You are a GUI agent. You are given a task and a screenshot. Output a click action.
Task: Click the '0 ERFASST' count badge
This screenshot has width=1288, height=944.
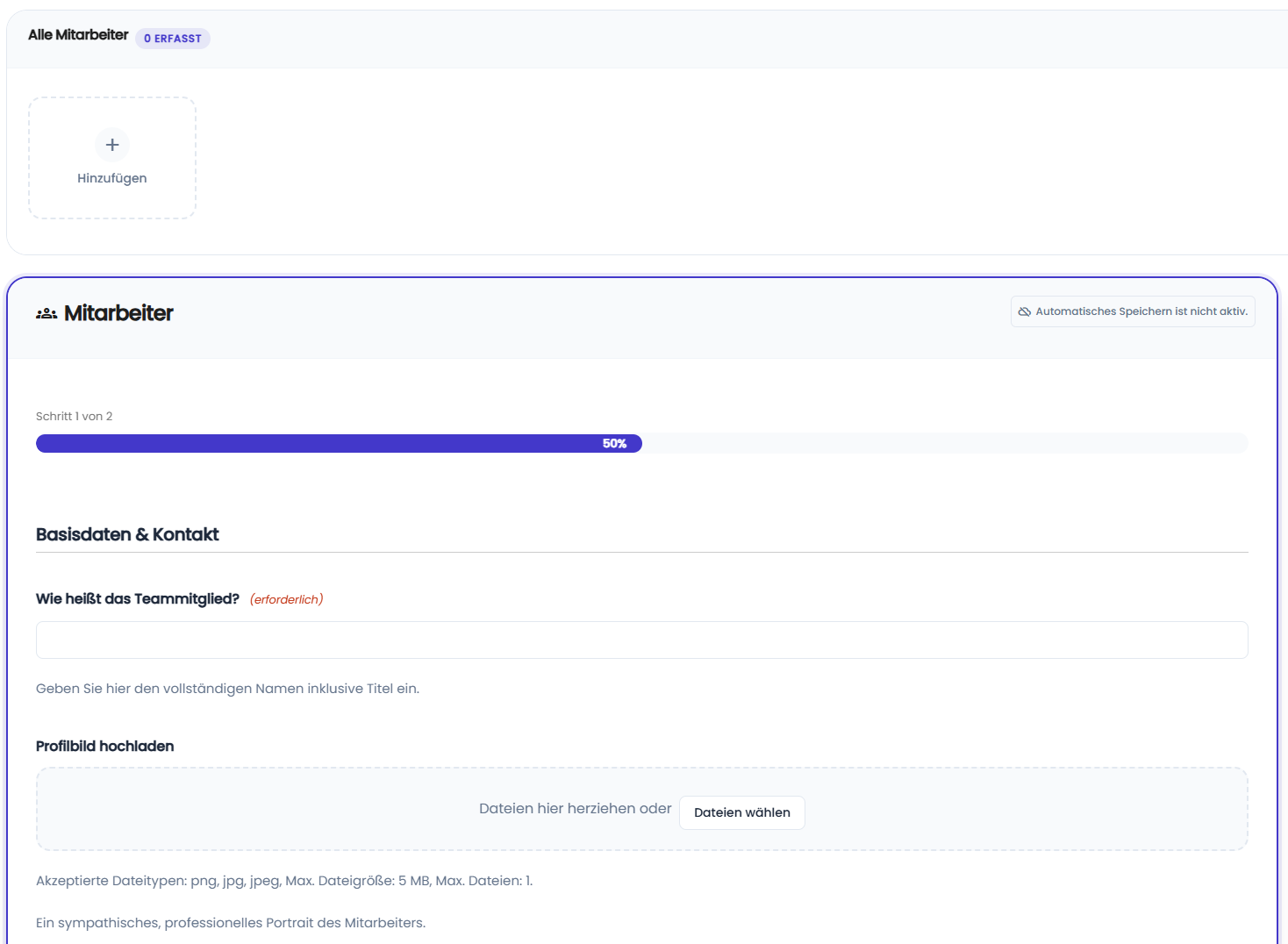click(x=173, y=39)
